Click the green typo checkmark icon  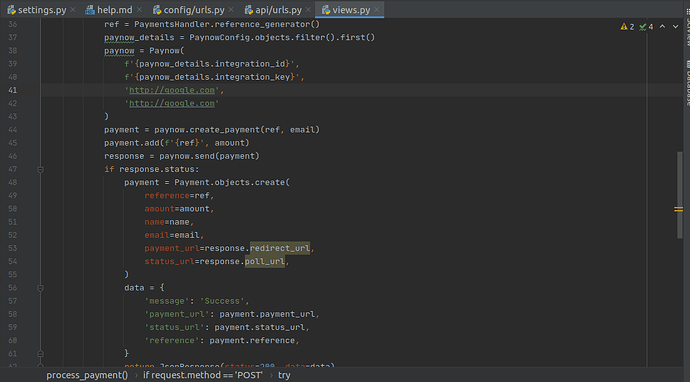tap(643, 27)
